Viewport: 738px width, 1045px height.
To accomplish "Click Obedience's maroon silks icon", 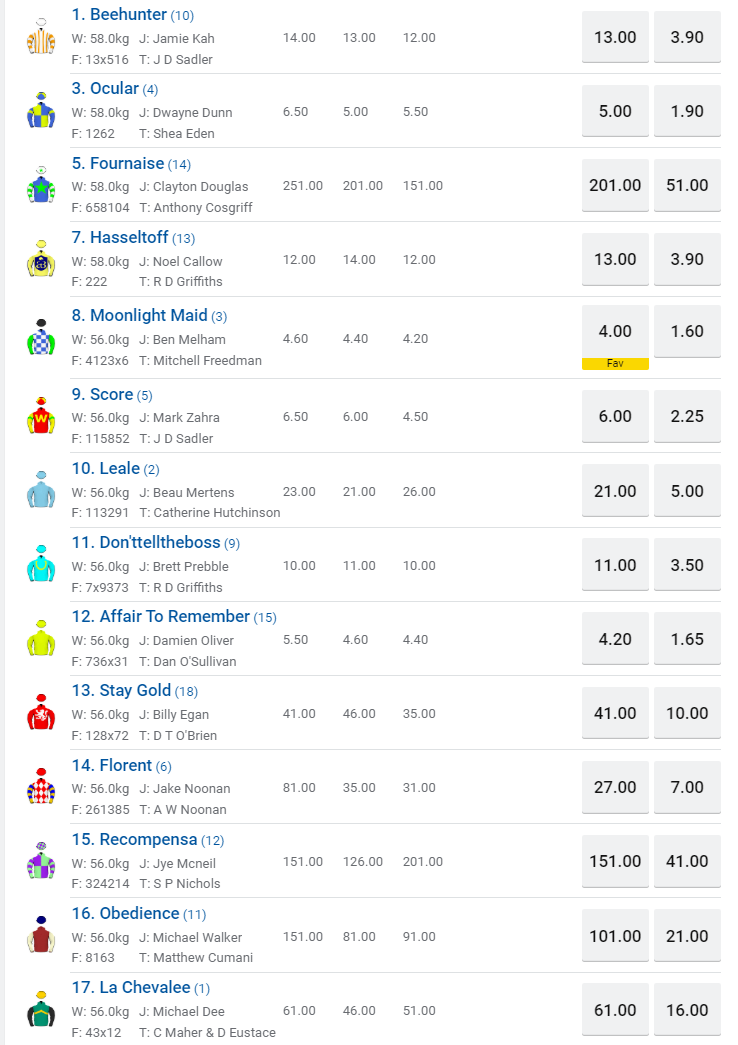I will (41, 935).
